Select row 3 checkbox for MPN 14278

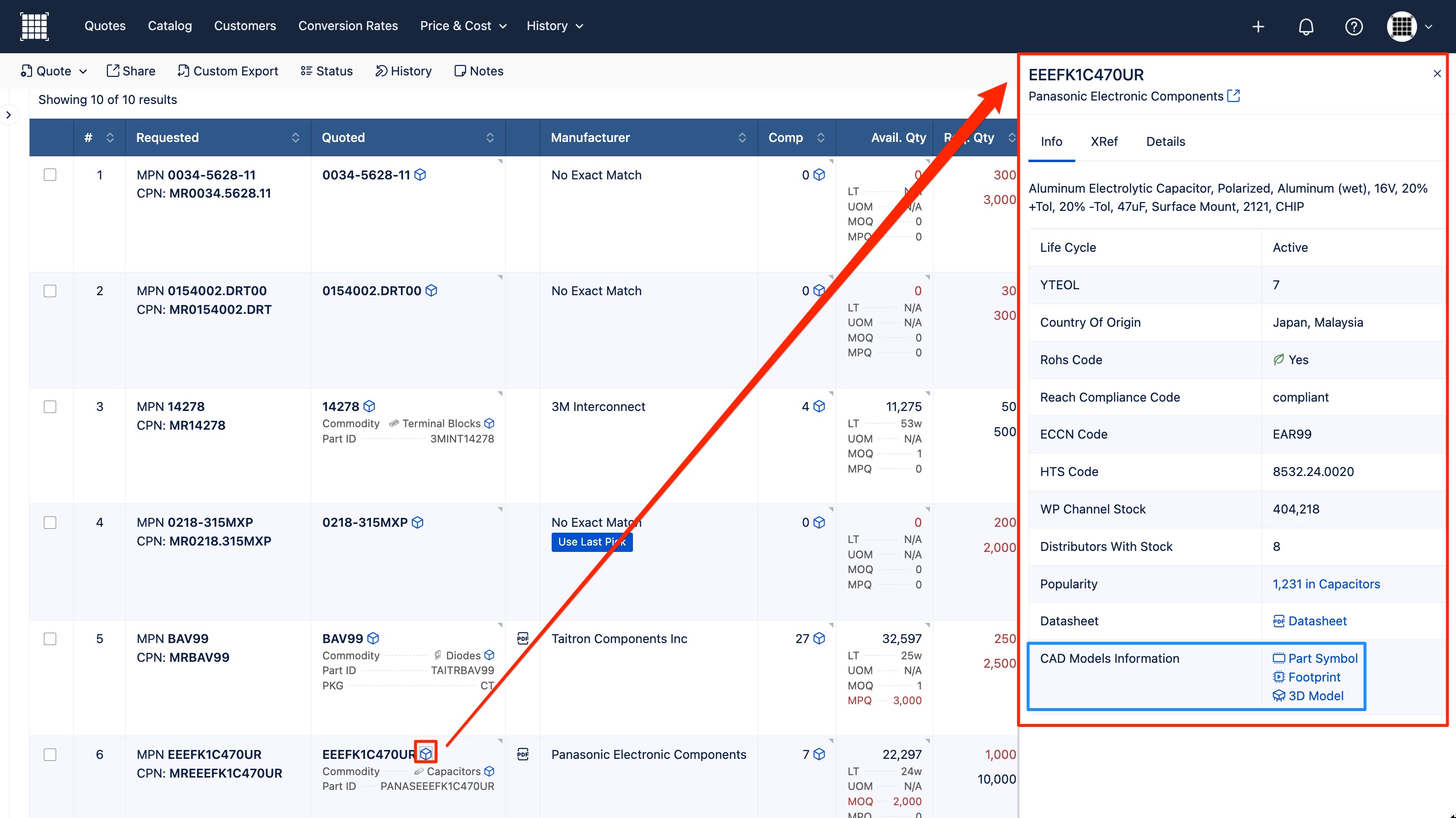click(50, 407)
